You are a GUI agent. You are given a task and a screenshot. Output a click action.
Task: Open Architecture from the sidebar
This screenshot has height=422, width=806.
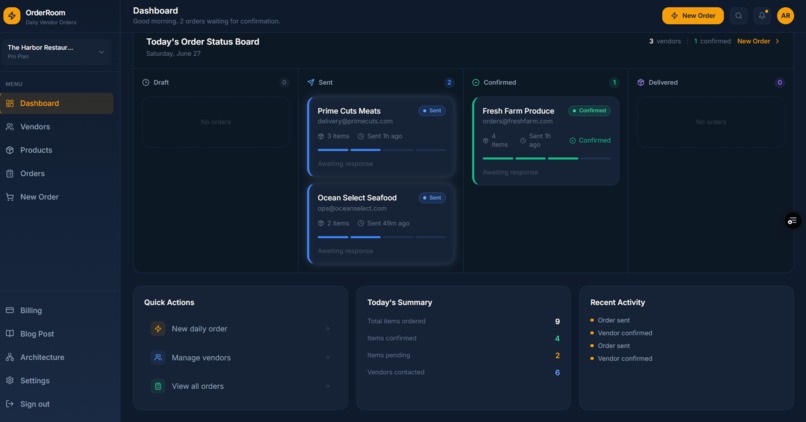57,357
